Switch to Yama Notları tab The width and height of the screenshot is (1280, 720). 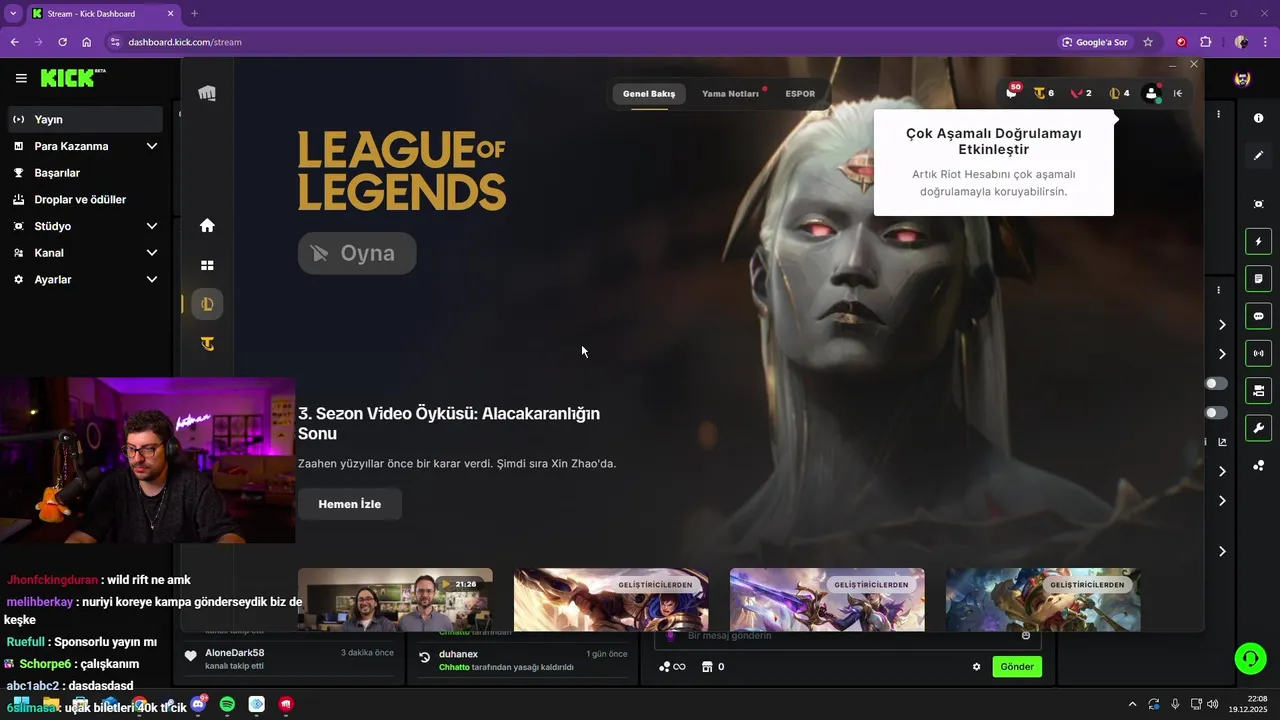tap(731, 94)
